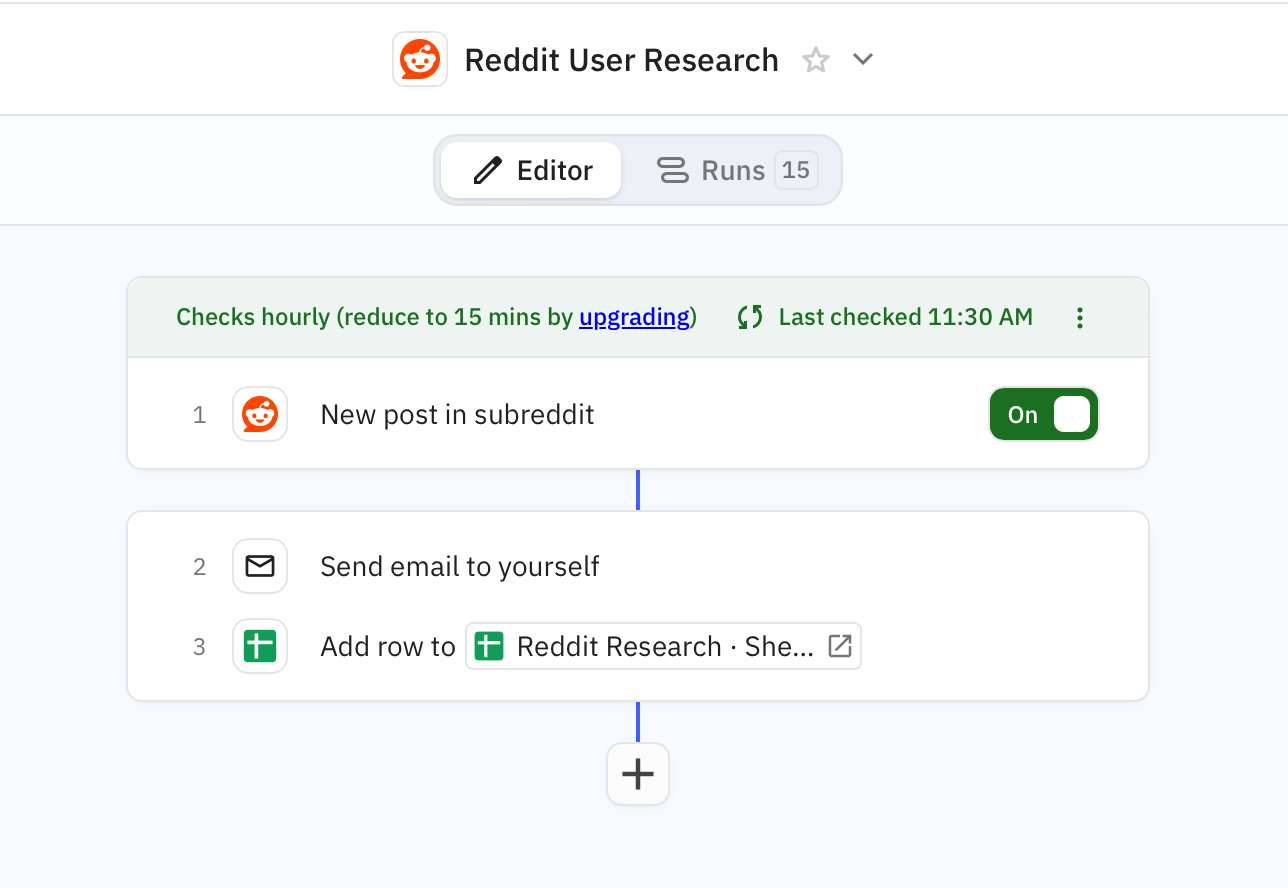Add a new step with plus button

(638, 774)
